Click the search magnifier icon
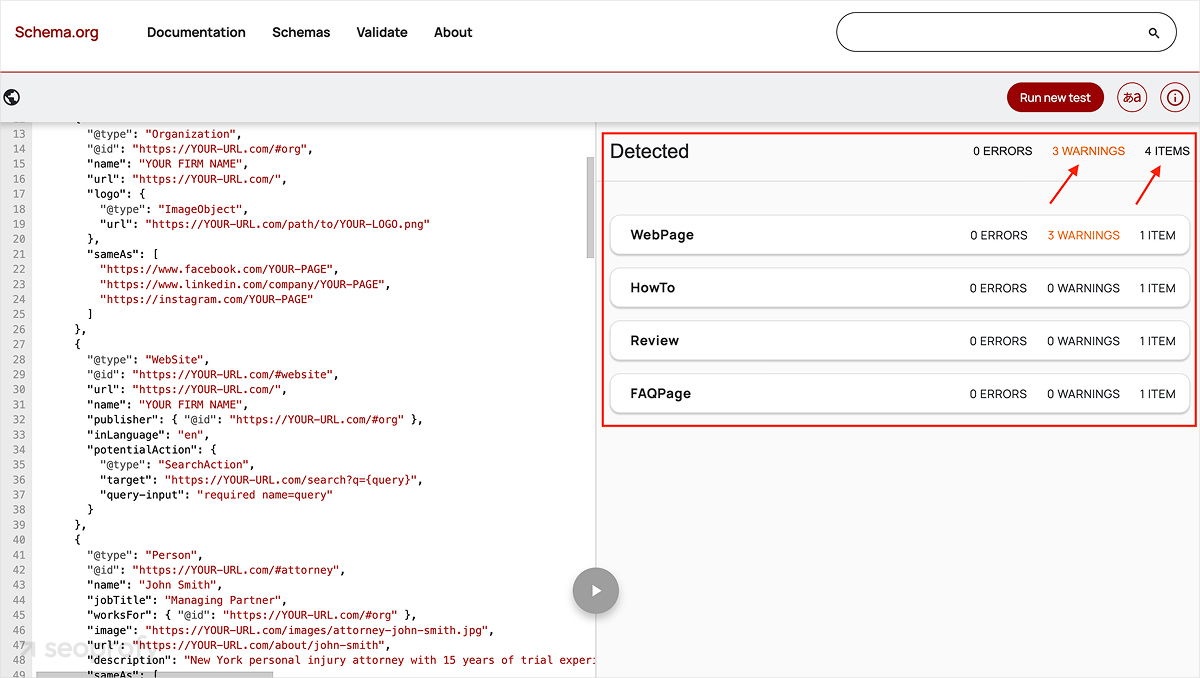 [x=1152, y=31]
